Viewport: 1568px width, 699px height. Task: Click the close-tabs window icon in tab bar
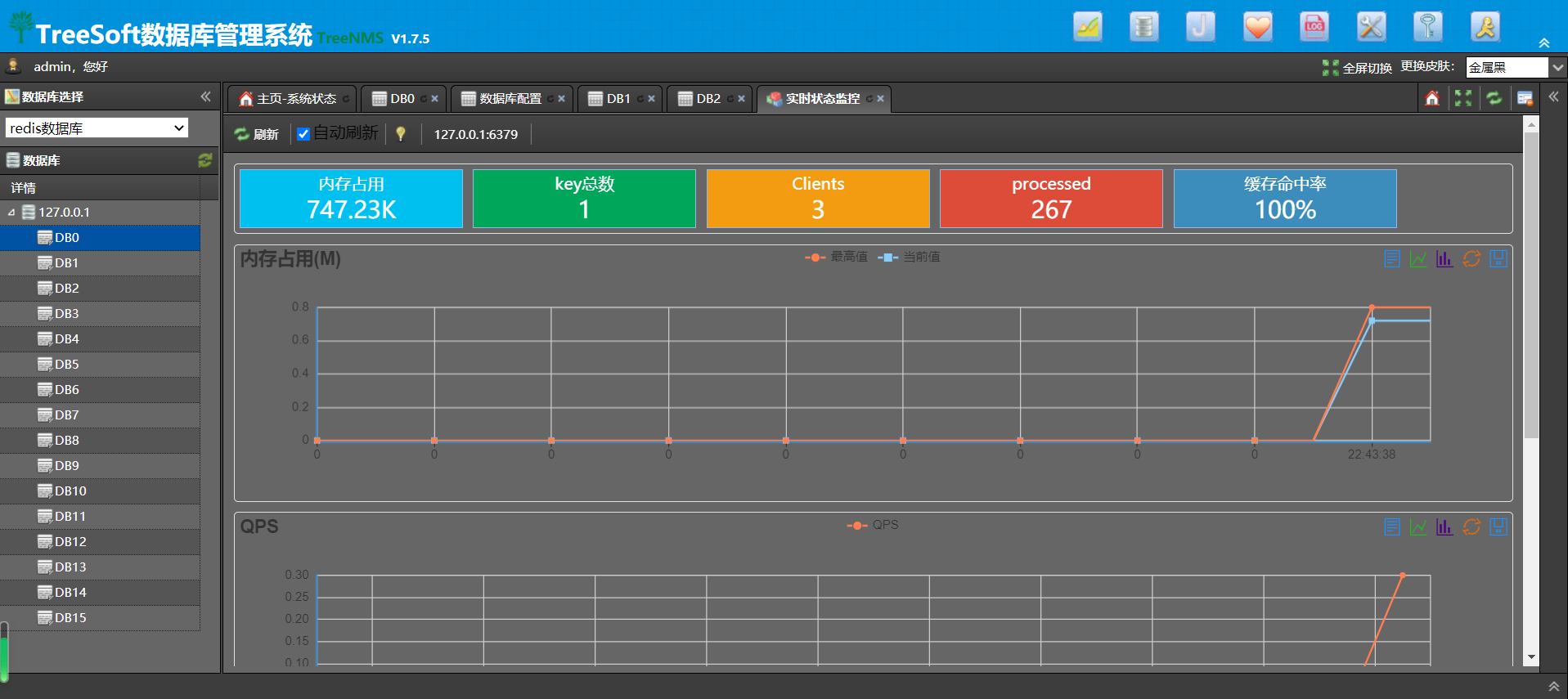1525,98
